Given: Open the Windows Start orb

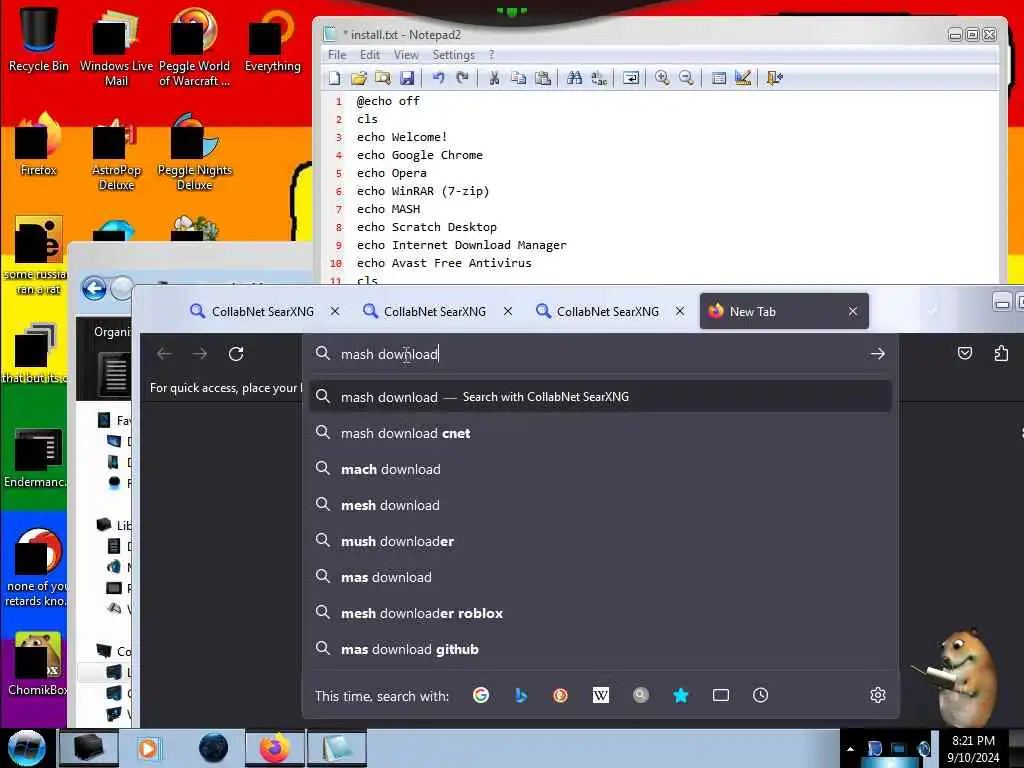Looking at the screenshot, I should coord(27,748).
